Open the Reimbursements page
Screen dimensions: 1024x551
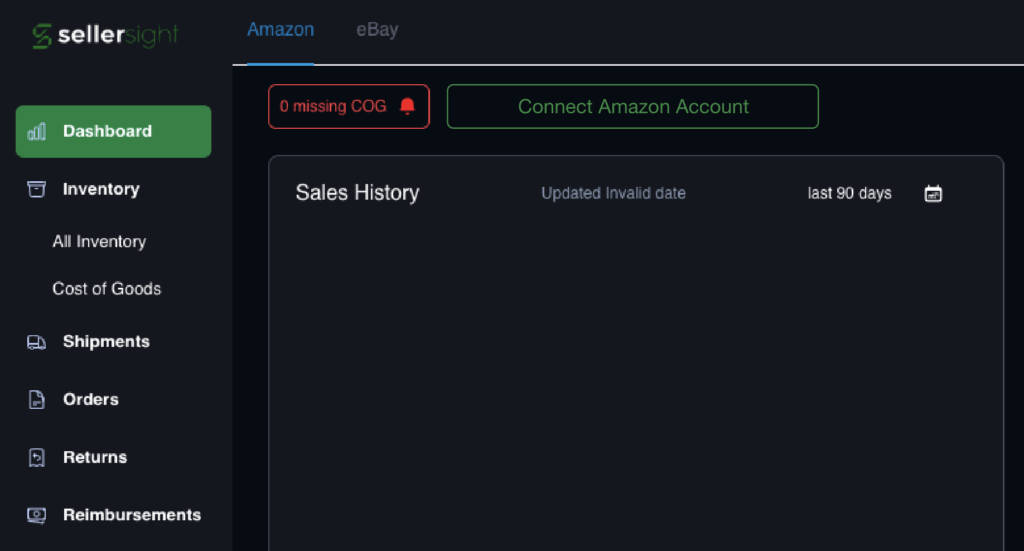click(131, 515)
